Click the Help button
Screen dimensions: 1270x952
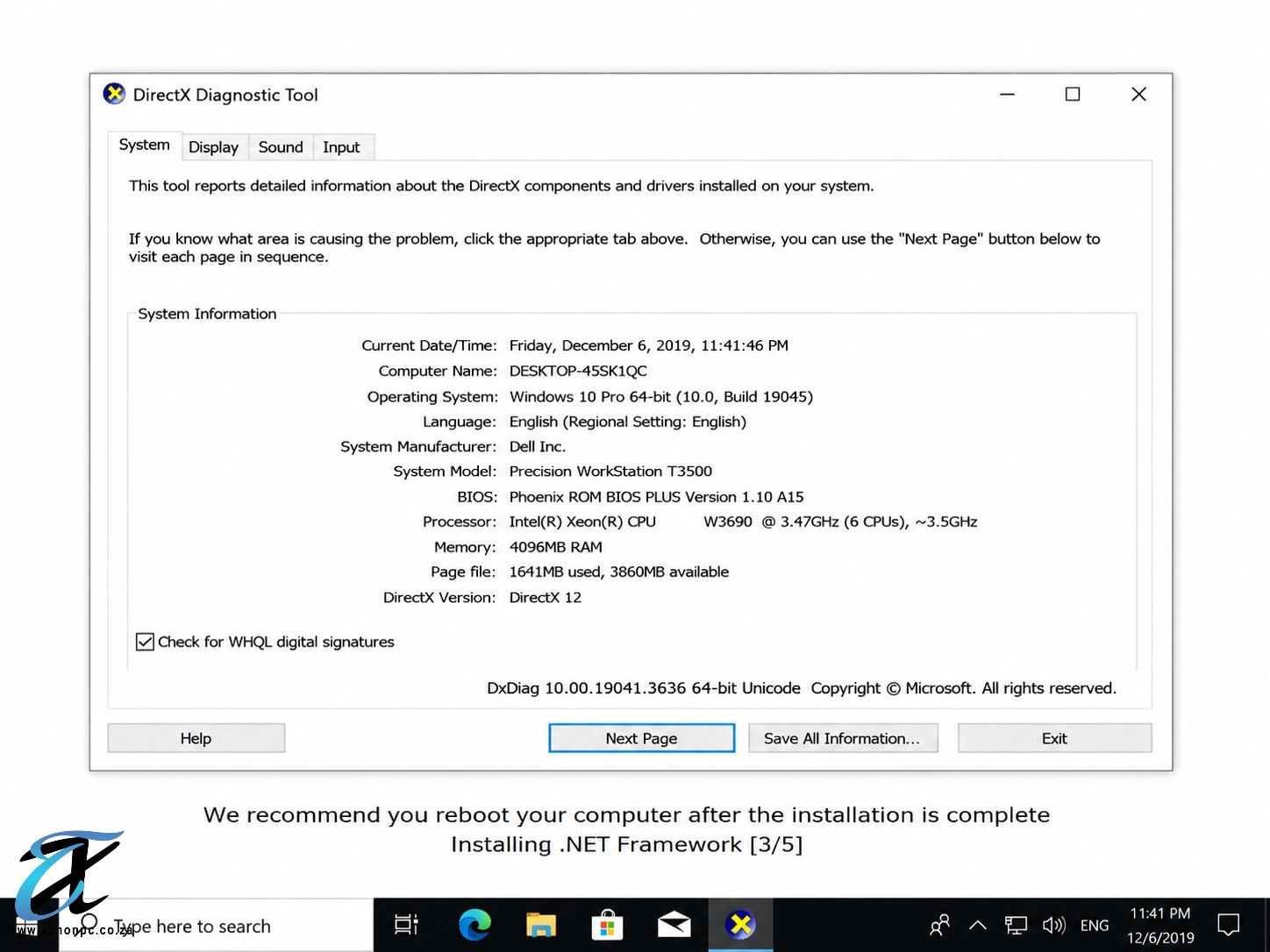tap(196, 738)
